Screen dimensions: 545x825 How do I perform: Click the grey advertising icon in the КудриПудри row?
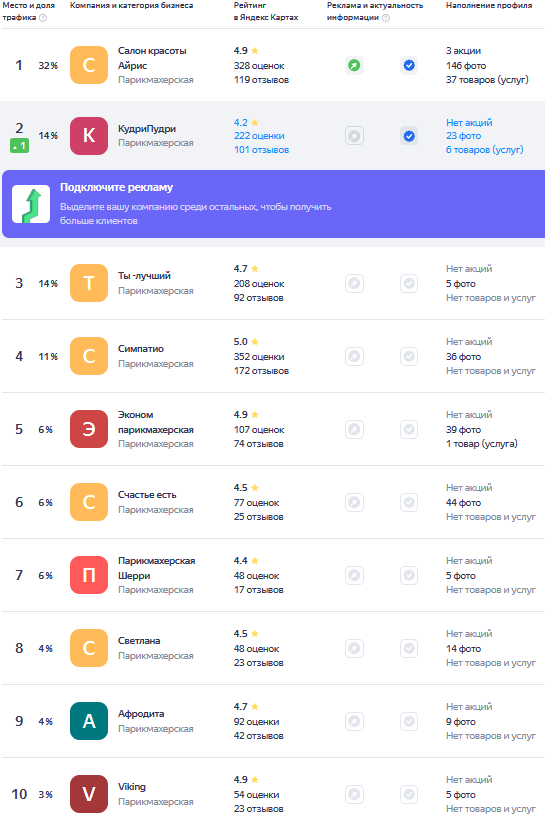point(355,136)
